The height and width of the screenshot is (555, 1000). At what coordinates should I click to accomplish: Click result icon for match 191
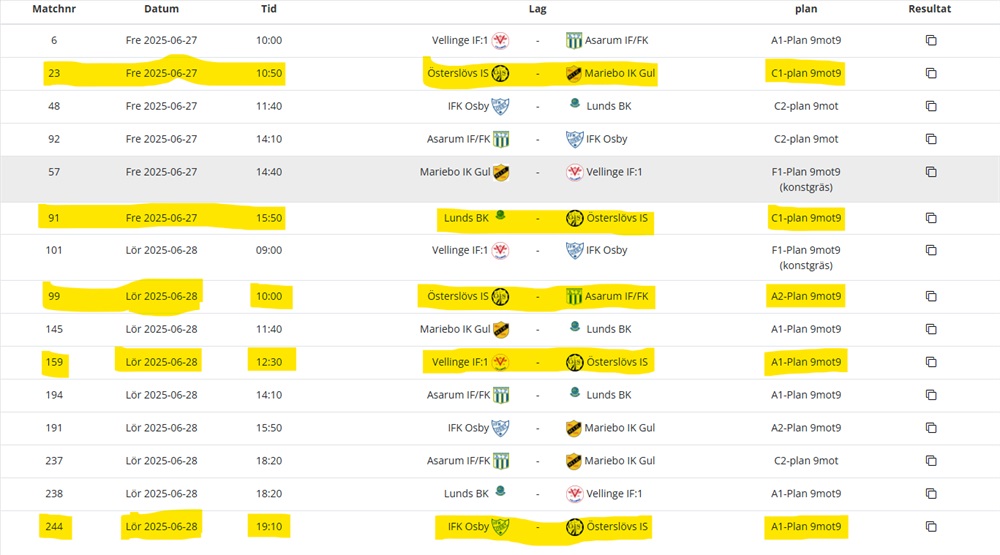(930, 428)
